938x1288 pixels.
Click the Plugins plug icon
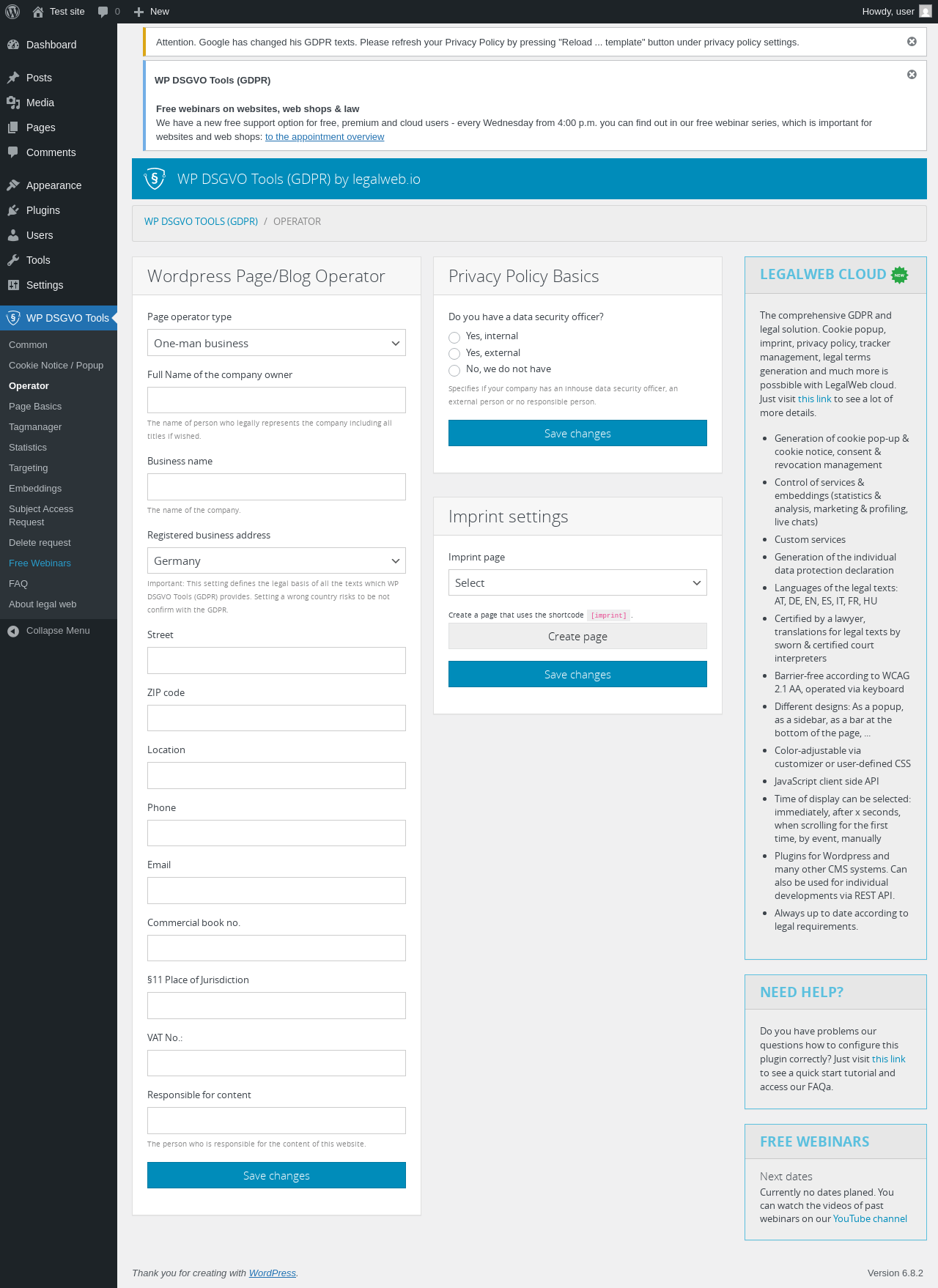[x=13, y=210]
